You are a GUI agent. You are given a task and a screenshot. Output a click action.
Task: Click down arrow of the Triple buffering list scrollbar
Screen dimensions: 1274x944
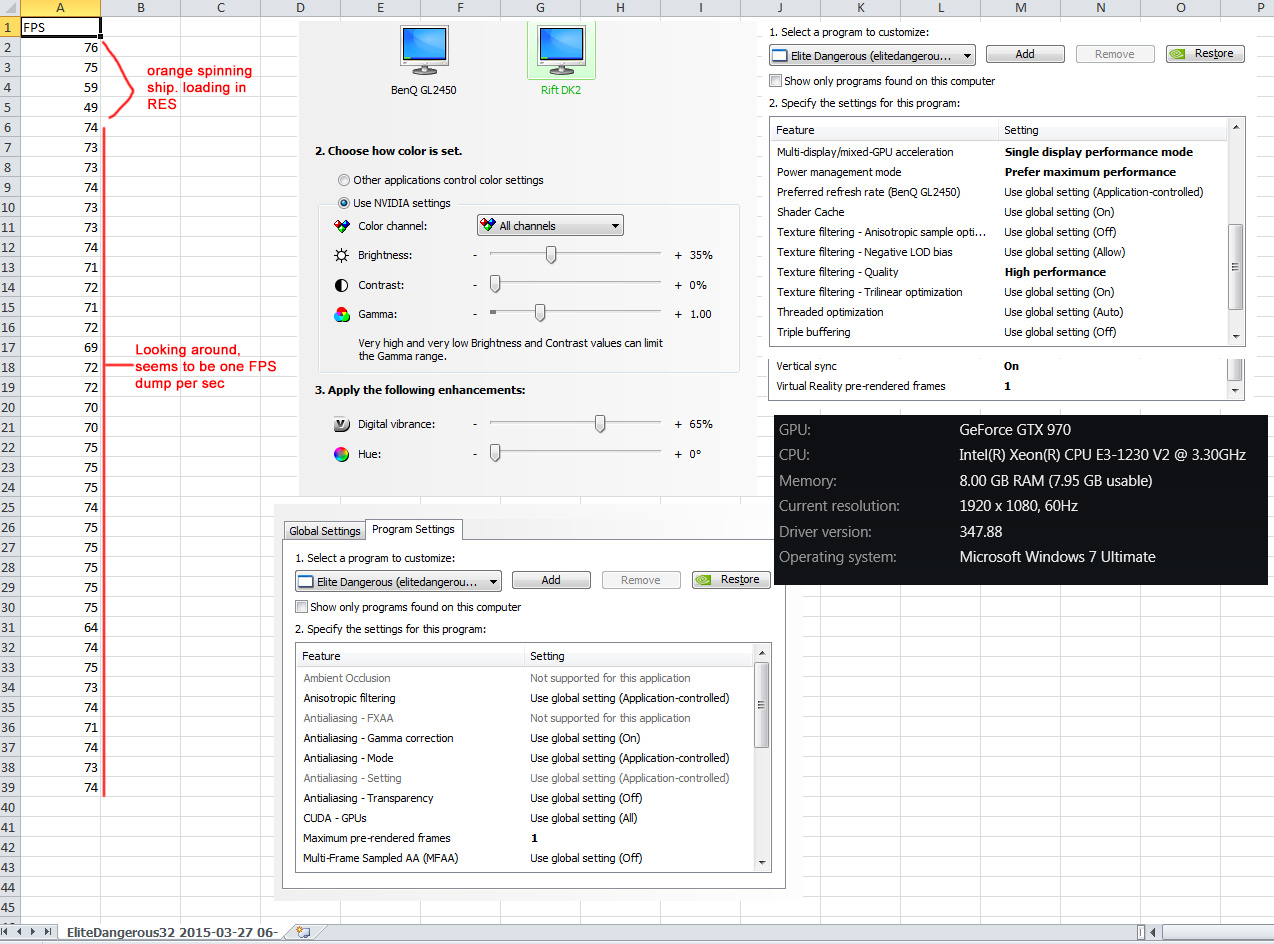click(x=1237, y=337)
